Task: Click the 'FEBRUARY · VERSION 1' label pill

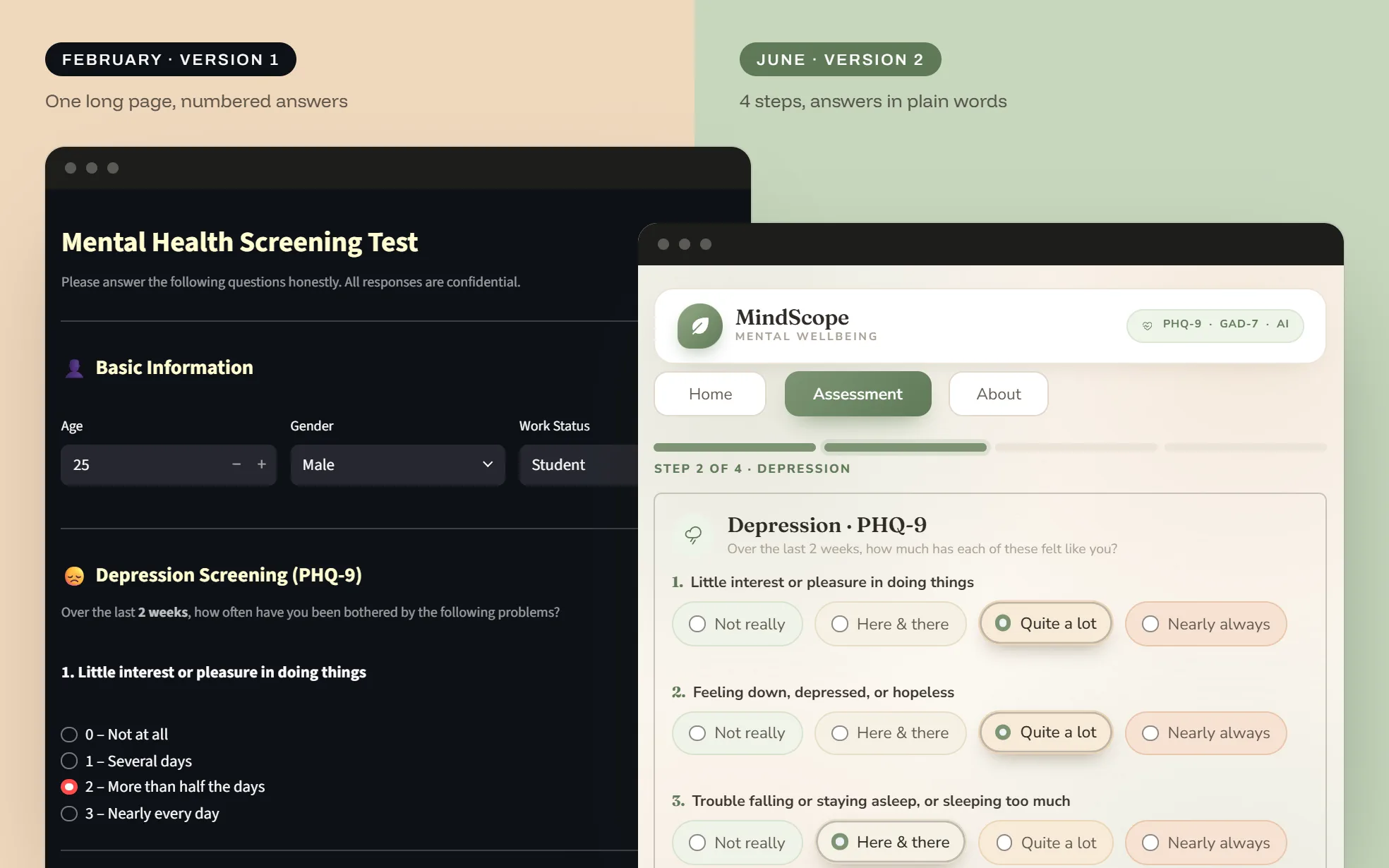Action: coord(171,59)
